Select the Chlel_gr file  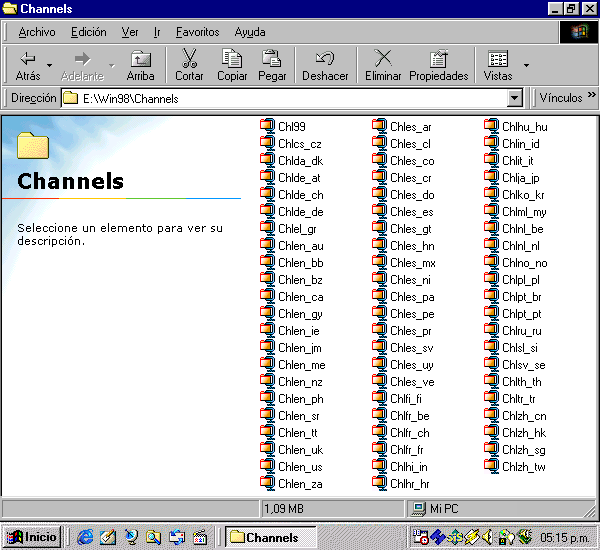[288, 228]
